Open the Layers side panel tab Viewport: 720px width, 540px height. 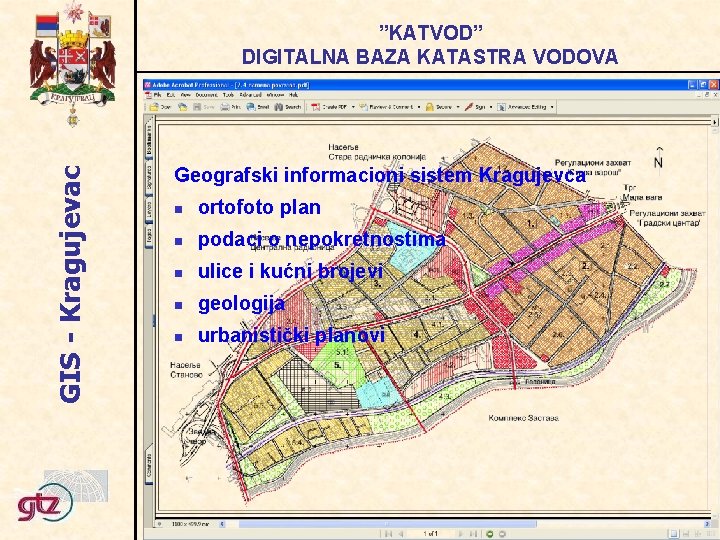click(149, 210)
